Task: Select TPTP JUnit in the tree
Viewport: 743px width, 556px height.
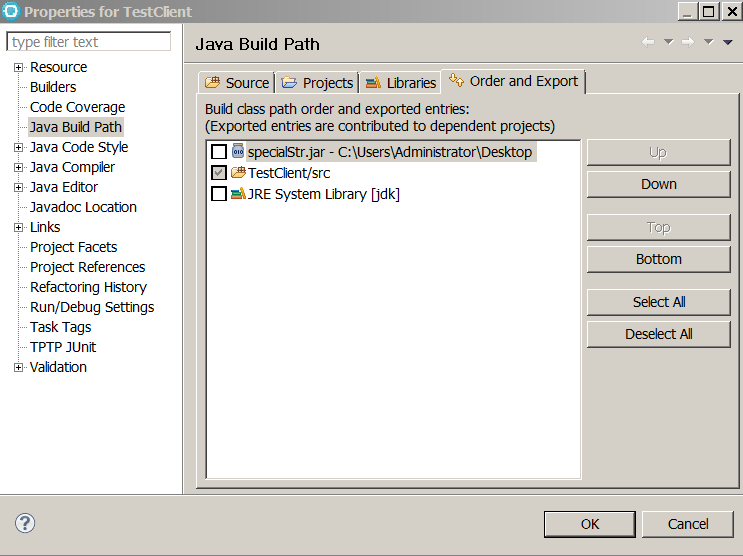Action: coord(63,347)
